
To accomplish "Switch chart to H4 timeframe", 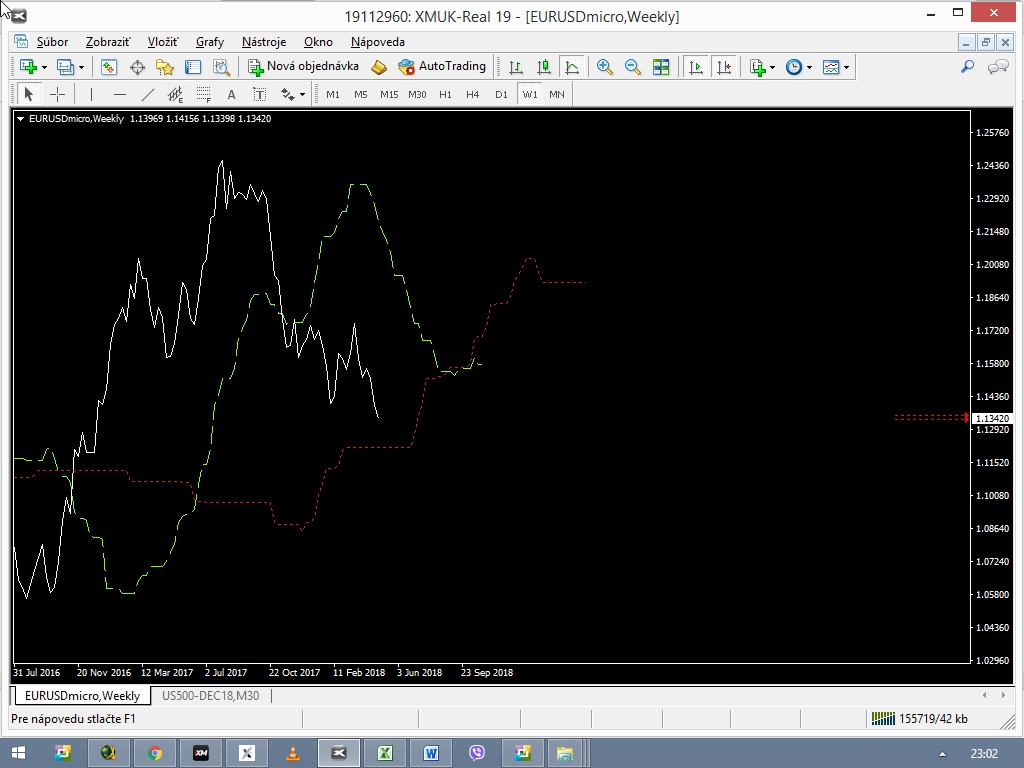I will click(473, 94).
